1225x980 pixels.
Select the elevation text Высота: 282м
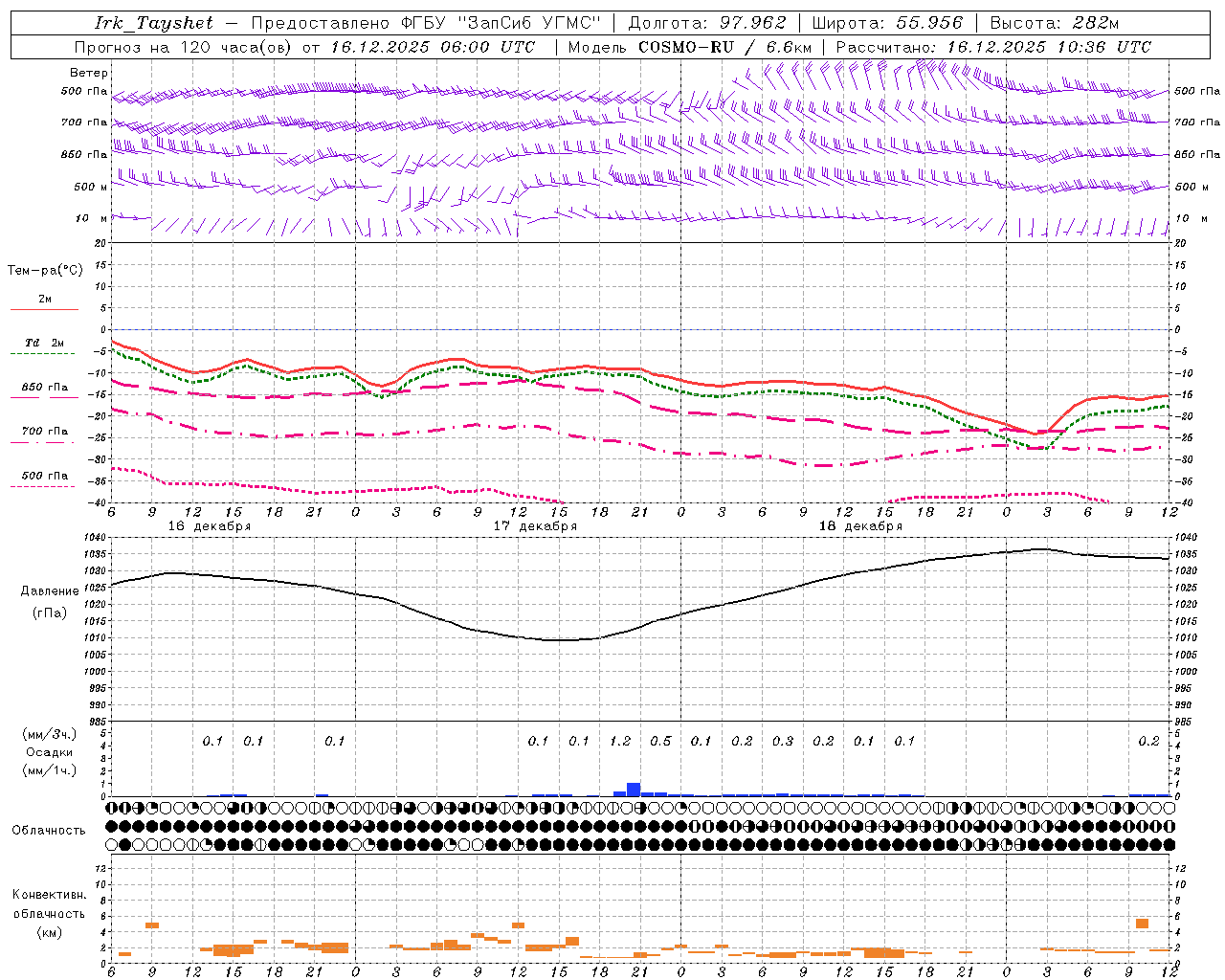tap(1055, 23)
